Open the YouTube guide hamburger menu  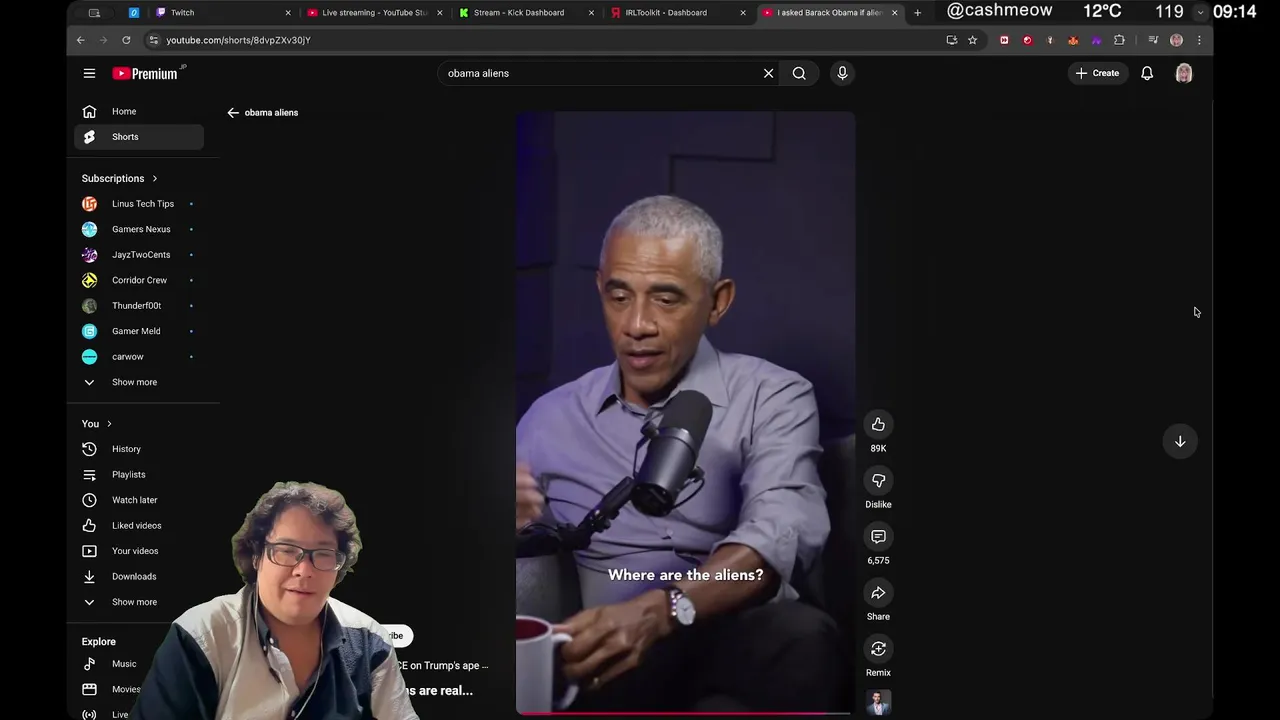pos(89,73)
